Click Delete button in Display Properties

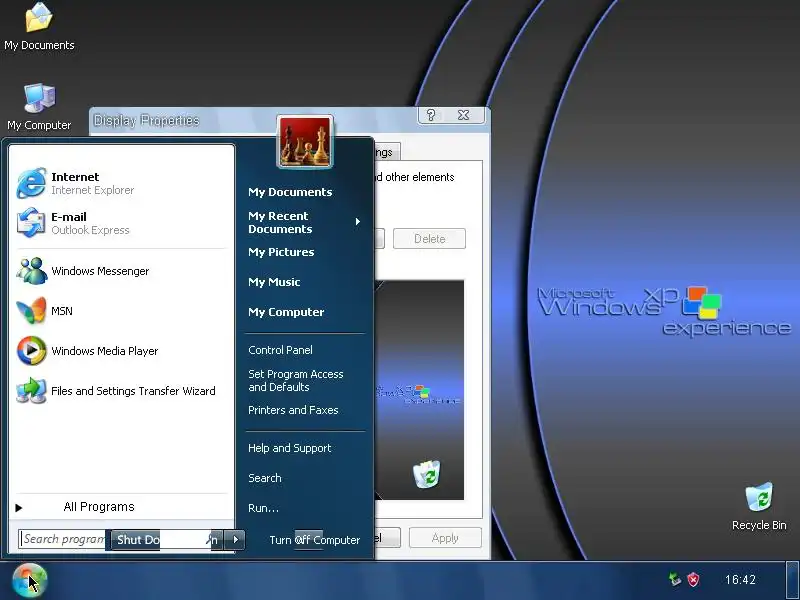click(429, 239)
